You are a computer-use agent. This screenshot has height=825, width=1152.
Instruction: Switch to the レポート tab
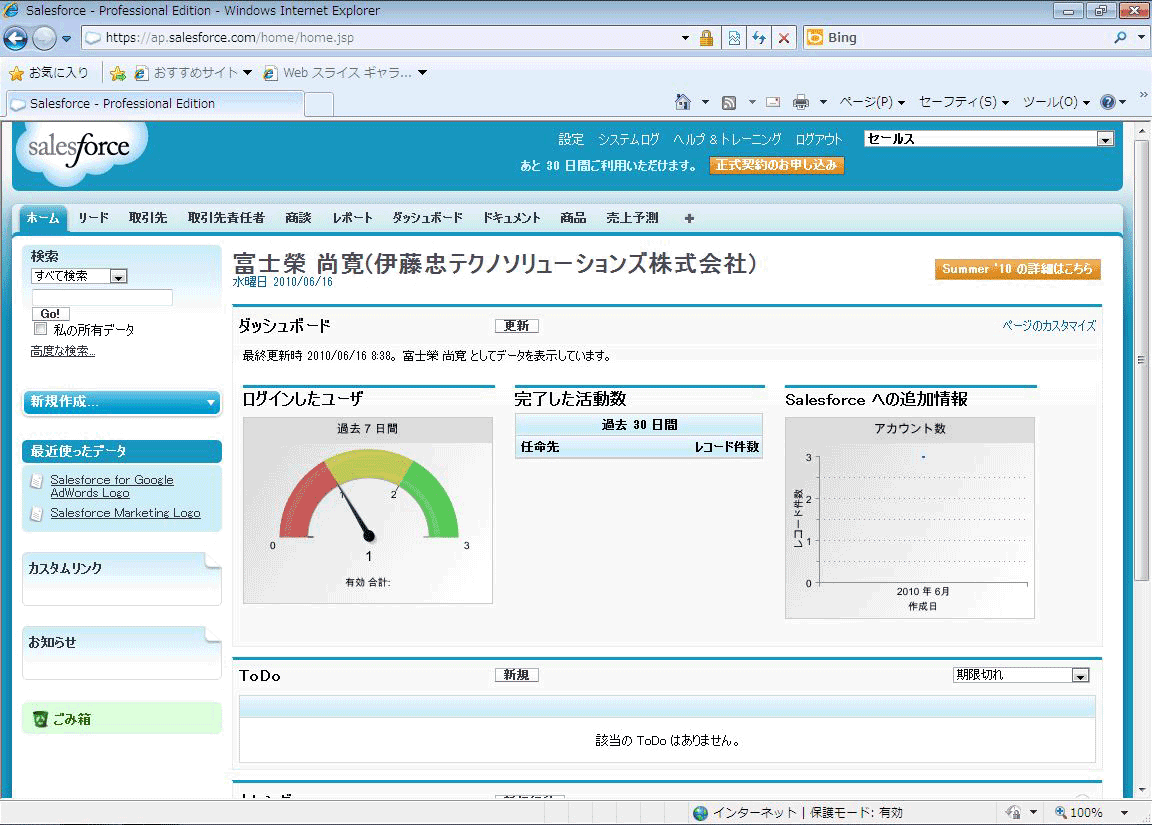[353, 218]
